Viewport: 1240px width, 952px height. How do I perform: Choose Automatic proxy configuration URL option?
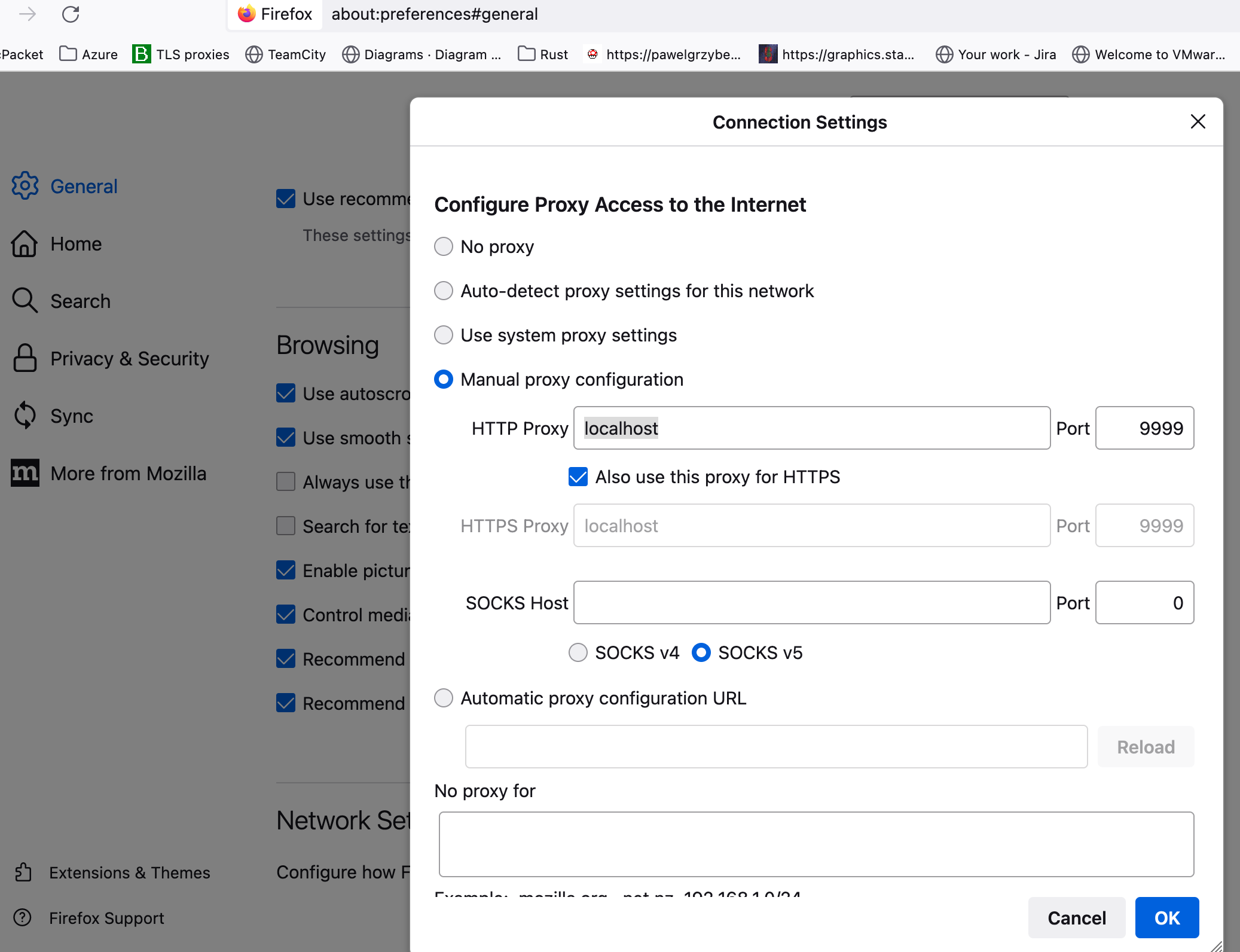[444, 698]
